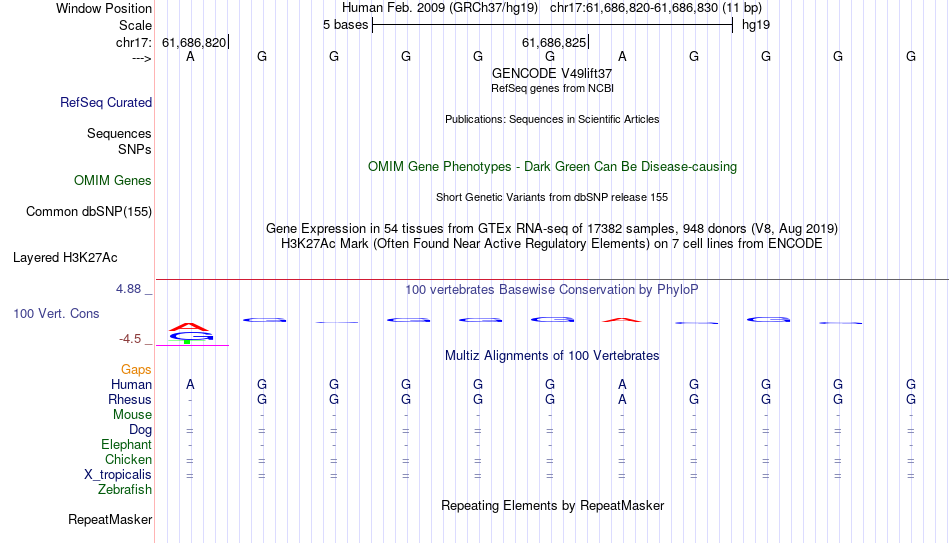
Task: Select the Scale track label
Action: point(135,25)
